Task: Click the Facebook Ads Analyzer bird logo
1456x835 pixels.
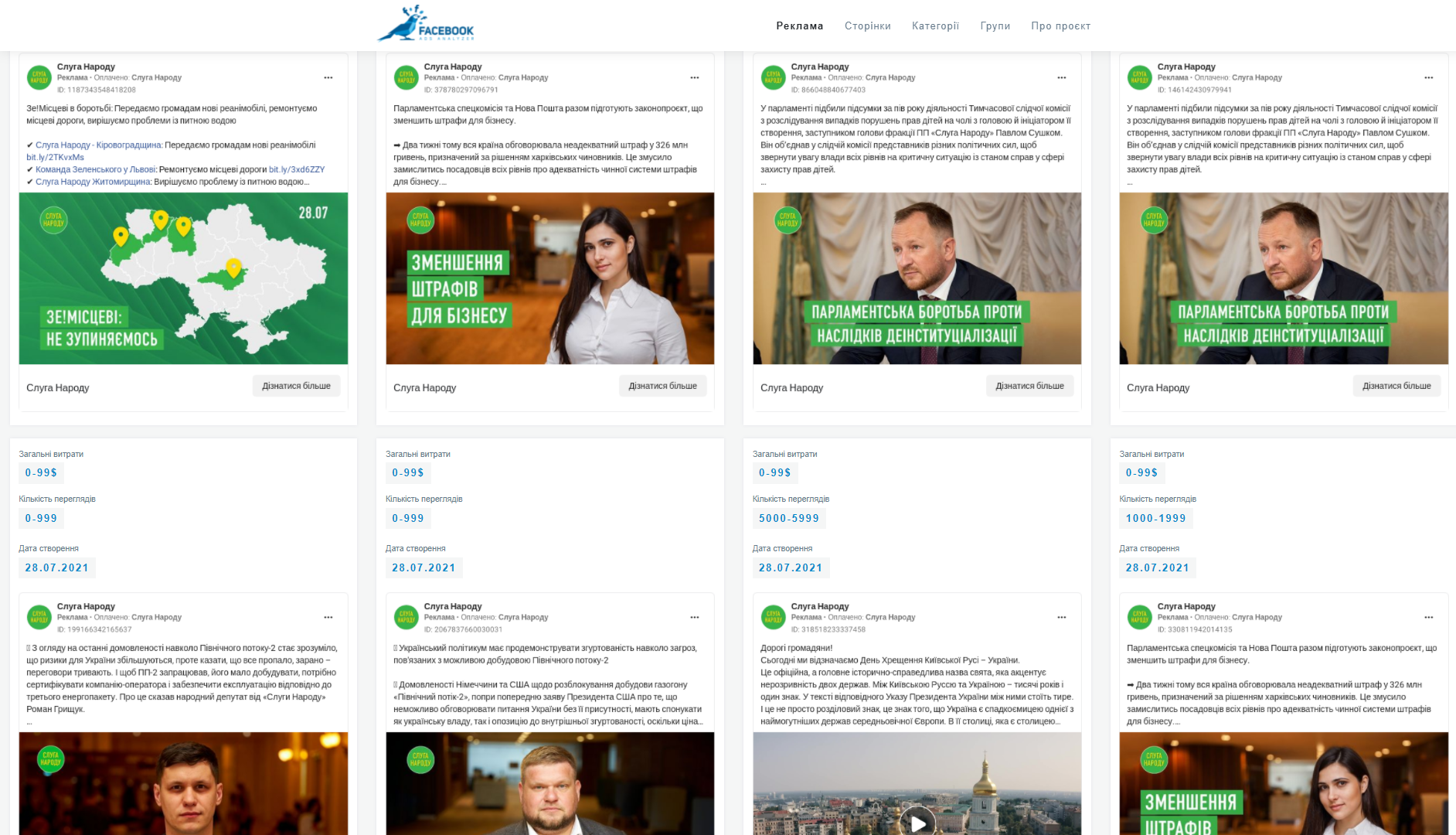Action: (x=426, y=24)
